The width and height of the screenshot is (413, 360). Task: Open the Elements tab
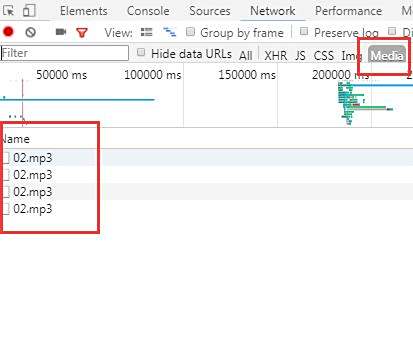click(x=84, y=11)
